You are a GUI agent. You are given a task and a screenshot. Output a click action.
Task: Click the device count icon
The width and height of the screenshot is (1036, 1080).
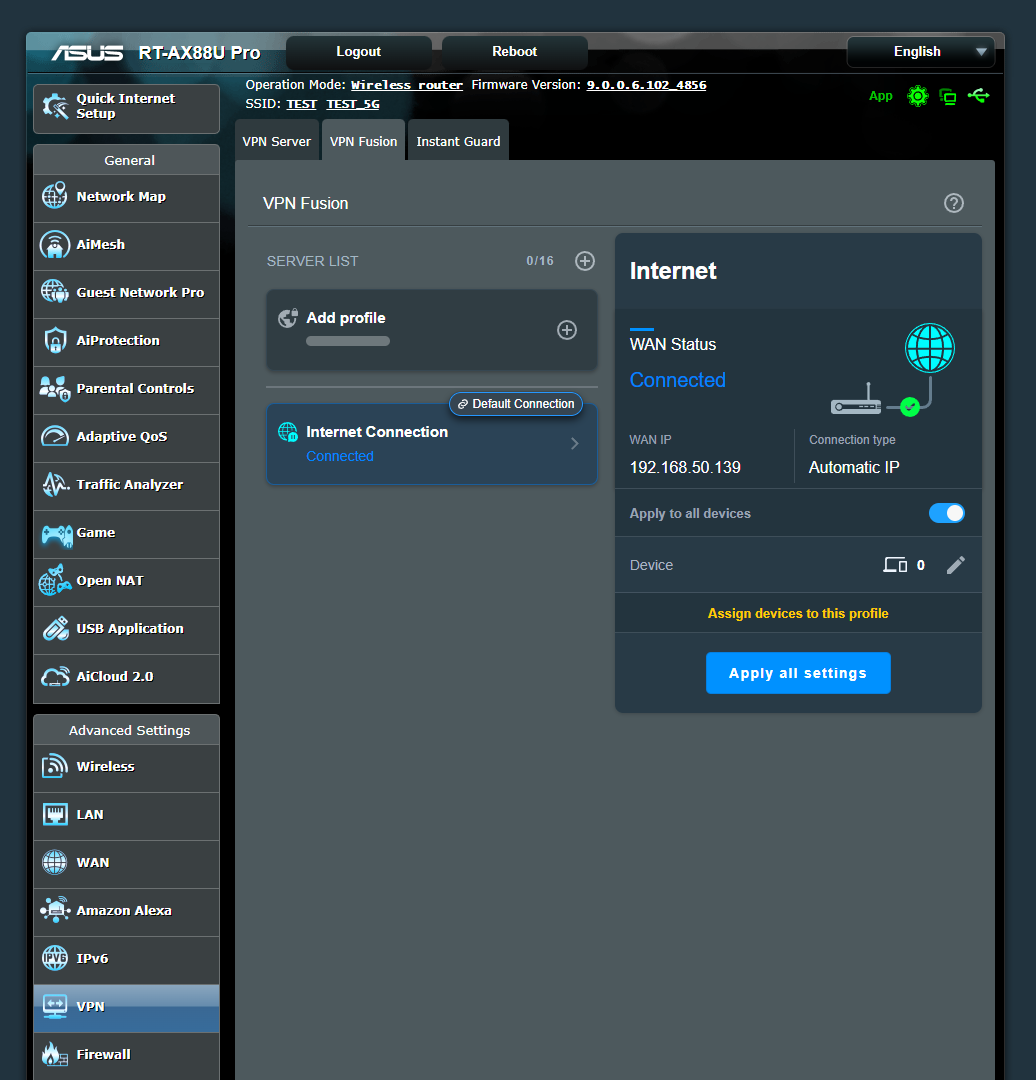pos(895,565)
